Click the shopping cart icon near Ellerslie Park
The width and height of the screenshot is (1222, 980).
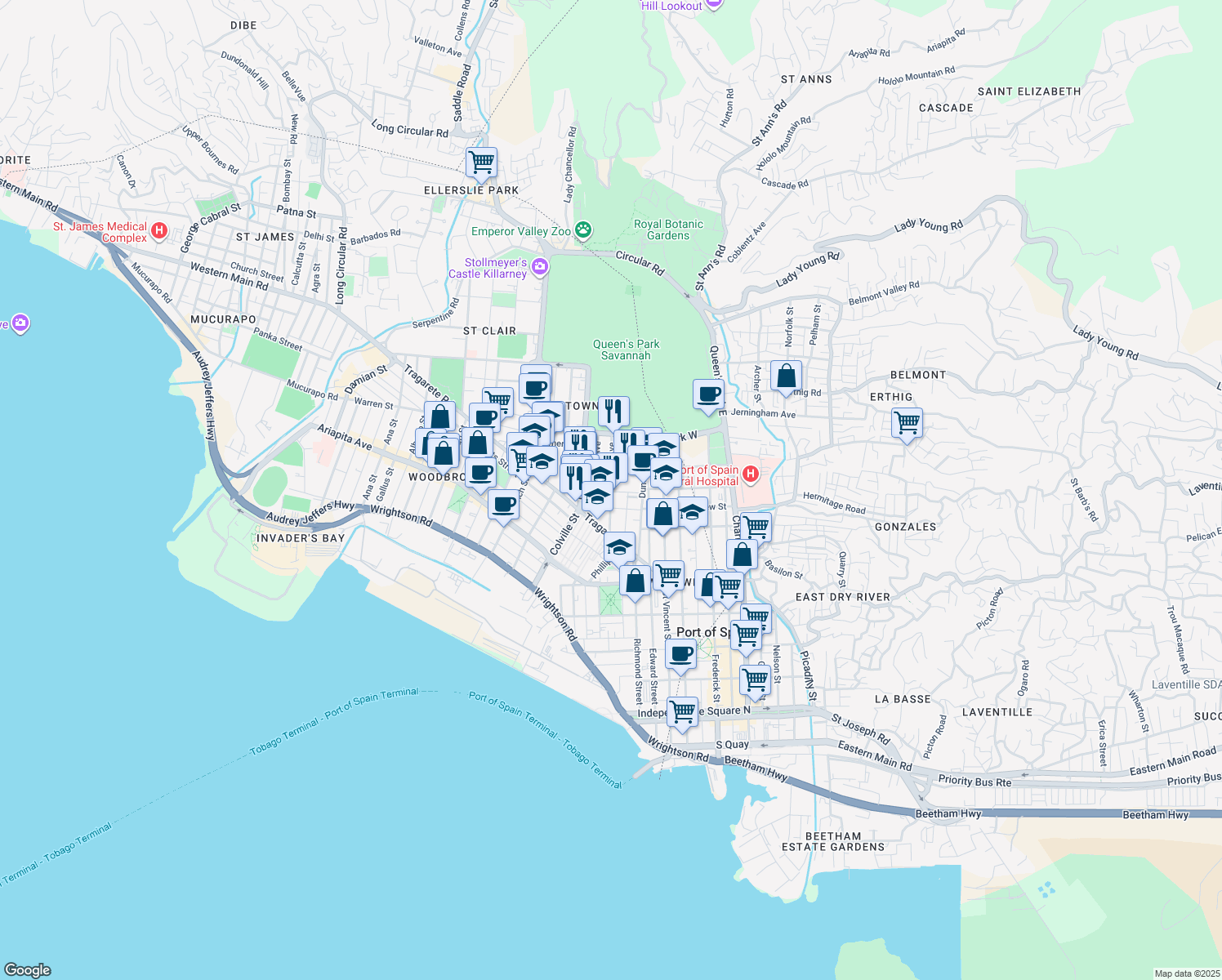481,163
